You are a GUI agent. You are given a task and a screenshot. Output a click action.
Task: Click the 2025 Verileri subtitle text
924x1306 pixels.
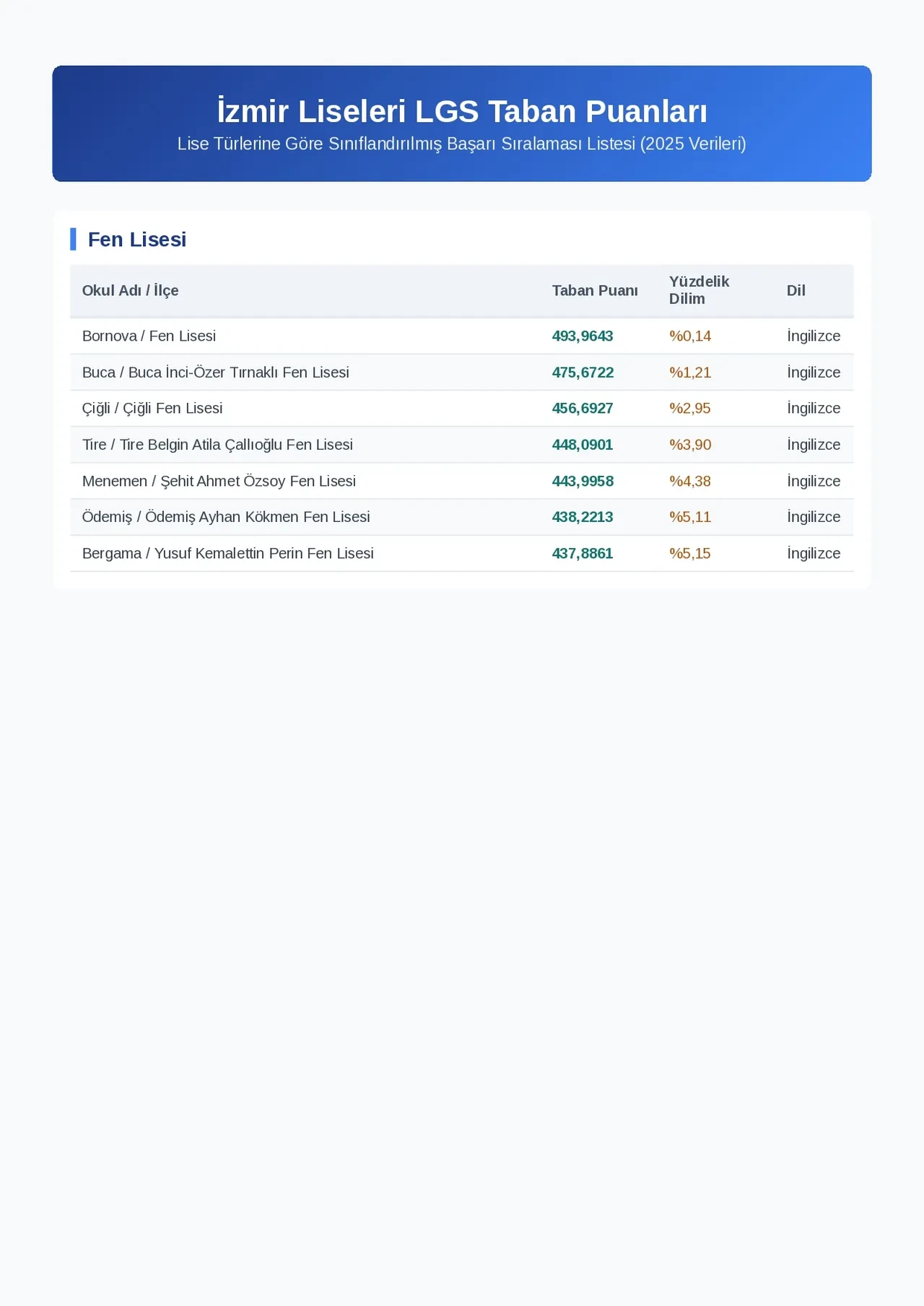pyautogui.click(x=693, y=144)
